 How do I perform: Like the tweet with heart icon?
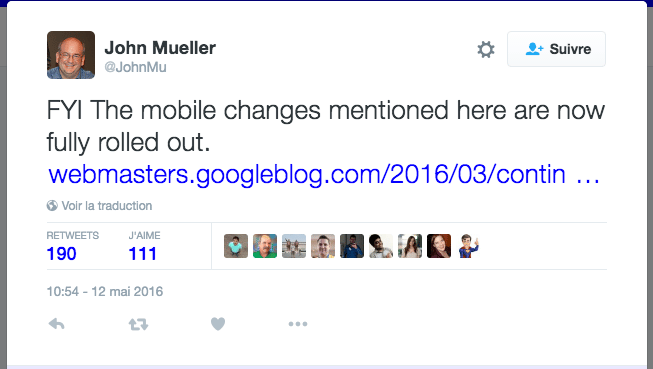coord(218,324)
